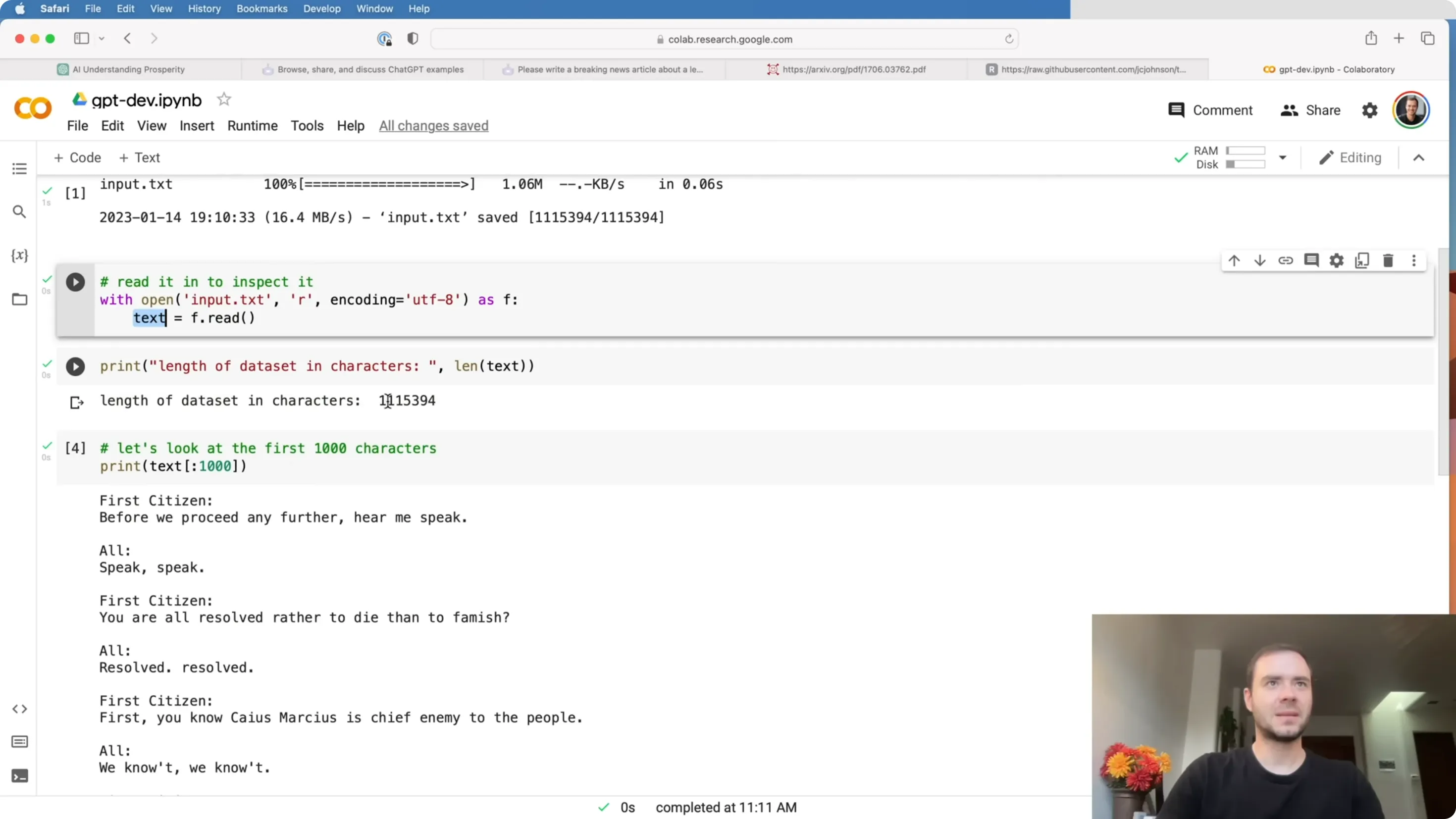
Task: Open the RAM Disk resources dropdown arrow
Action: pyautogui.click(x=1283, y=157)
